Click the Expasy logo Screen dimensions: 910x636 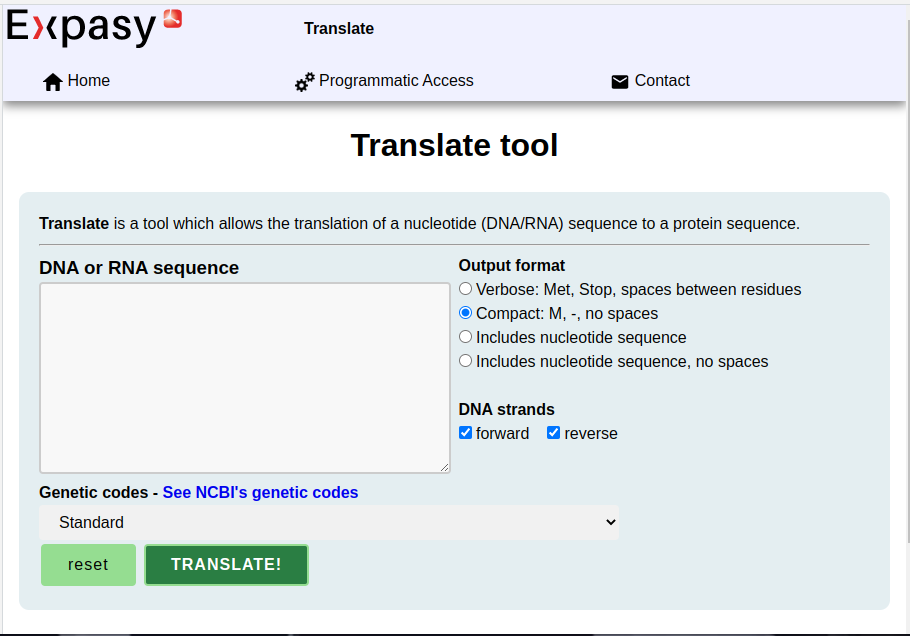pyautogui.click(x=94, y=27)
